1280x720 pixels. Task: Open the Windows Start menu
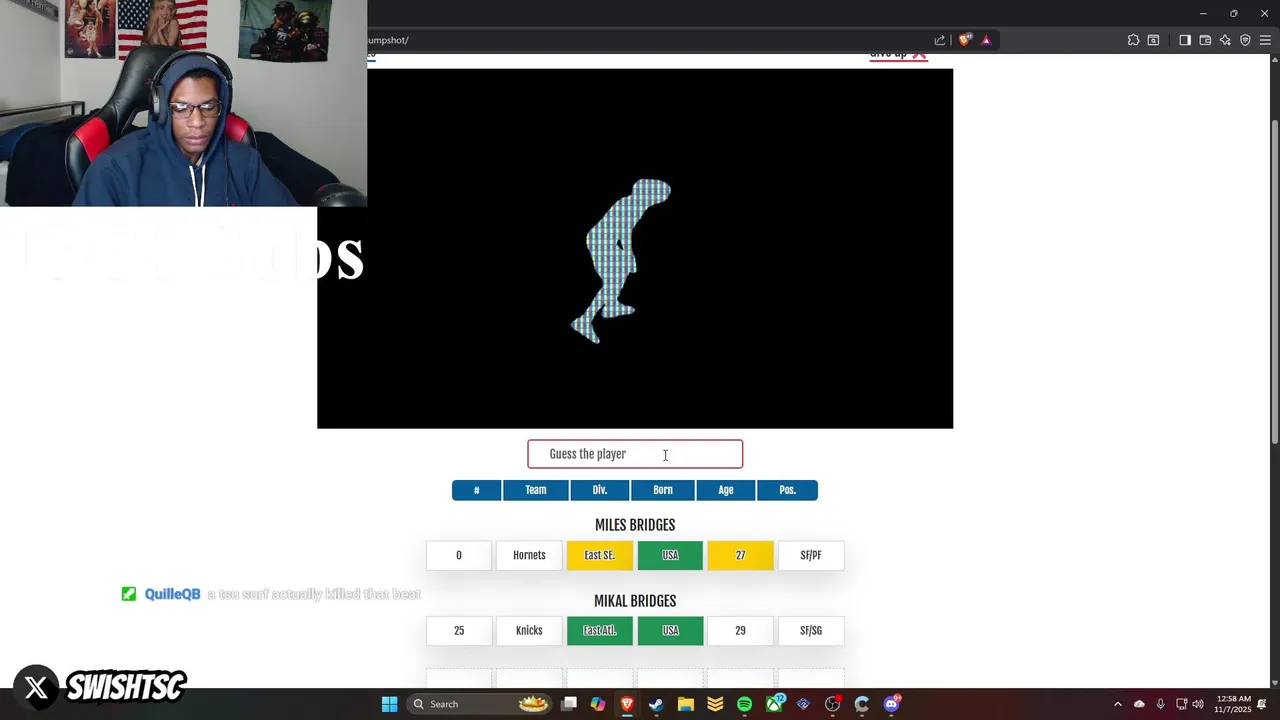point(389,704)
